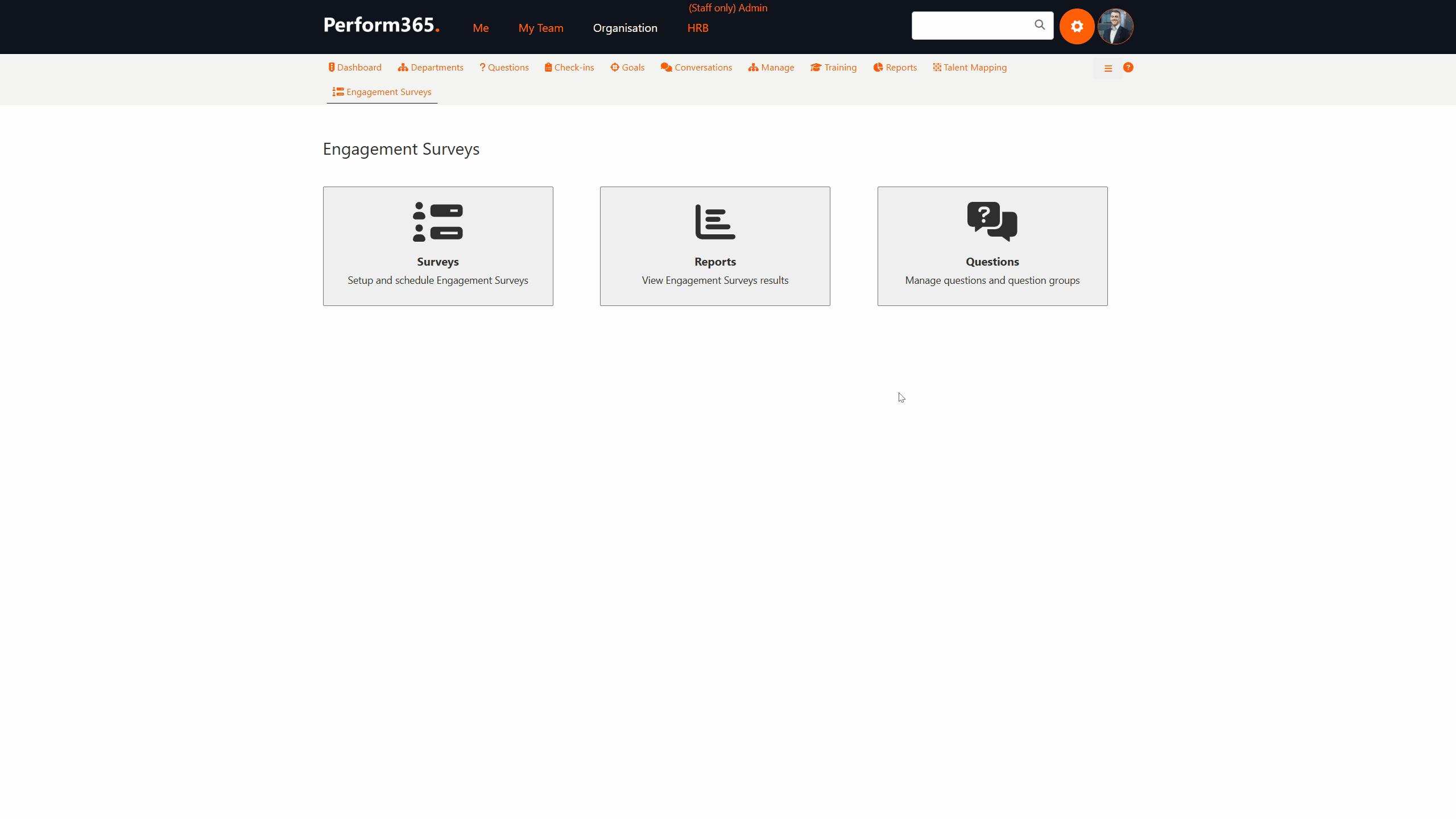
Task: Click the Dashboard icon
Action: (x=331, y=68)
